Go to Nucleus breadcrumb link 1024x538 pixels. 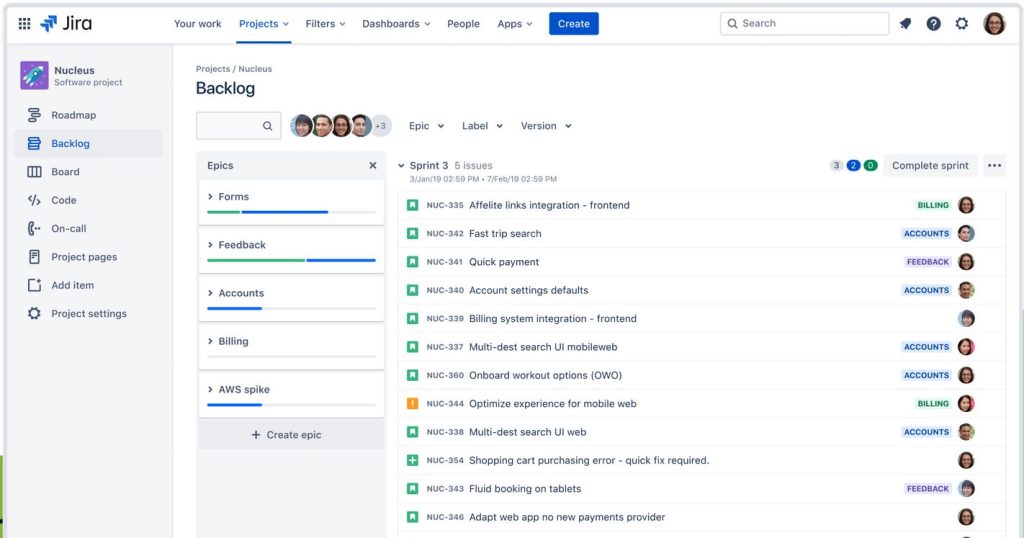255,69
